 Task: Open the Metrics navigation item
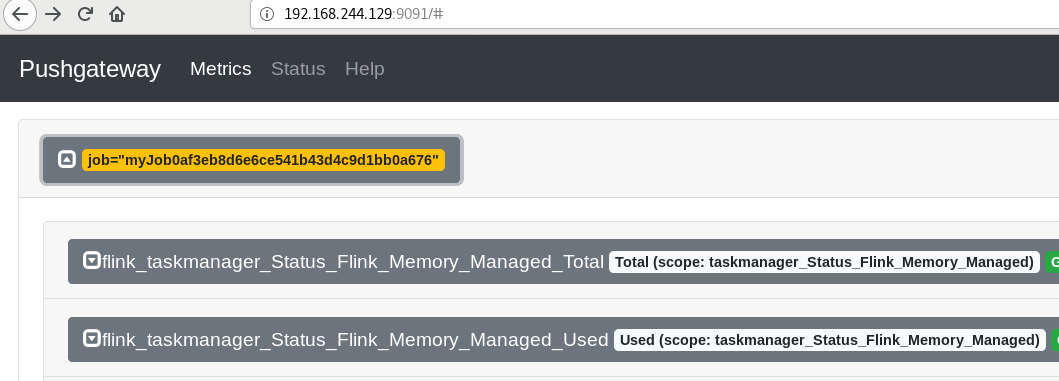click(x=221, y=69)
